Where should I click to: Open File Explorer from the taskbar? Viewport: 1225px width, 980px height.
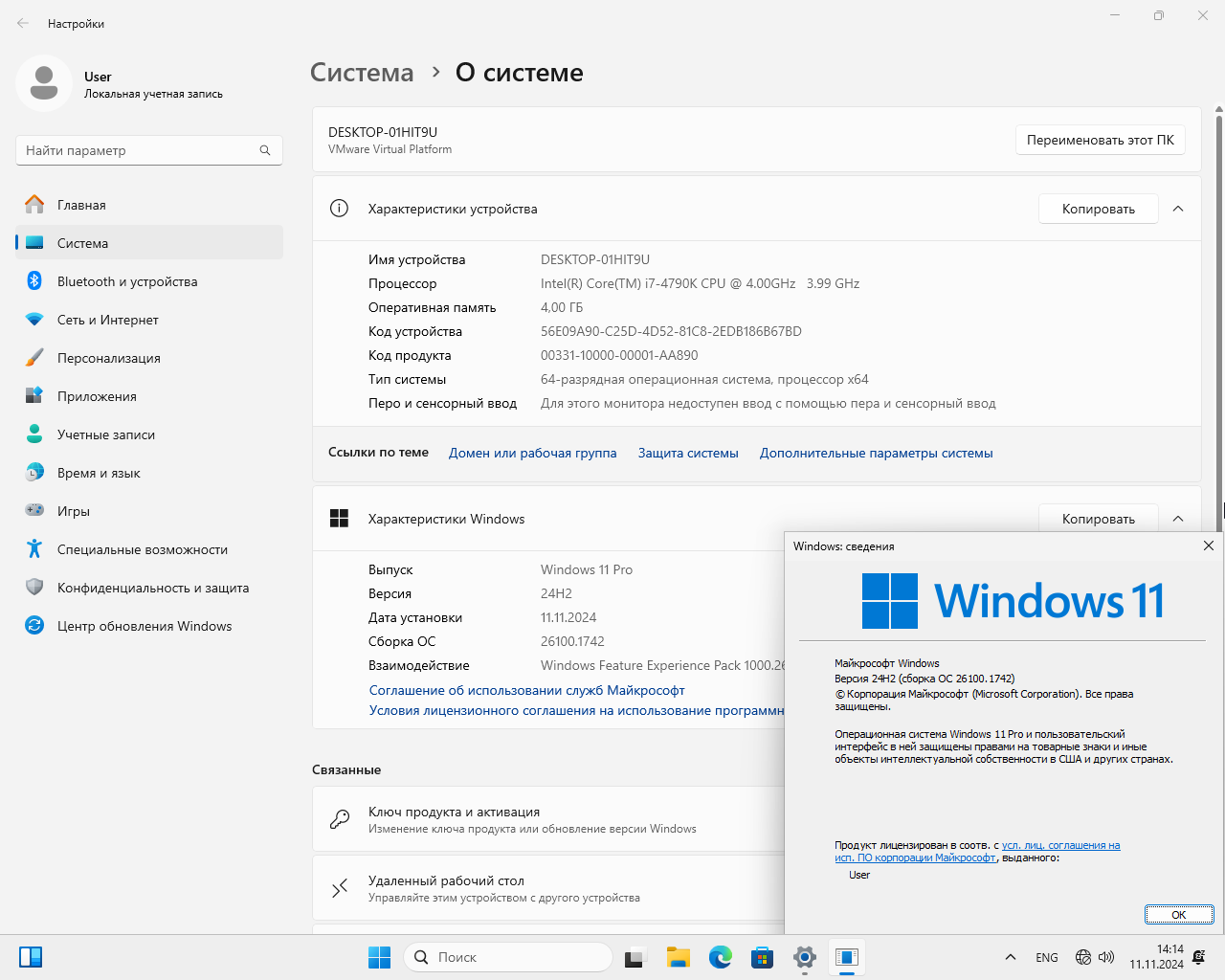coord(679,957)
